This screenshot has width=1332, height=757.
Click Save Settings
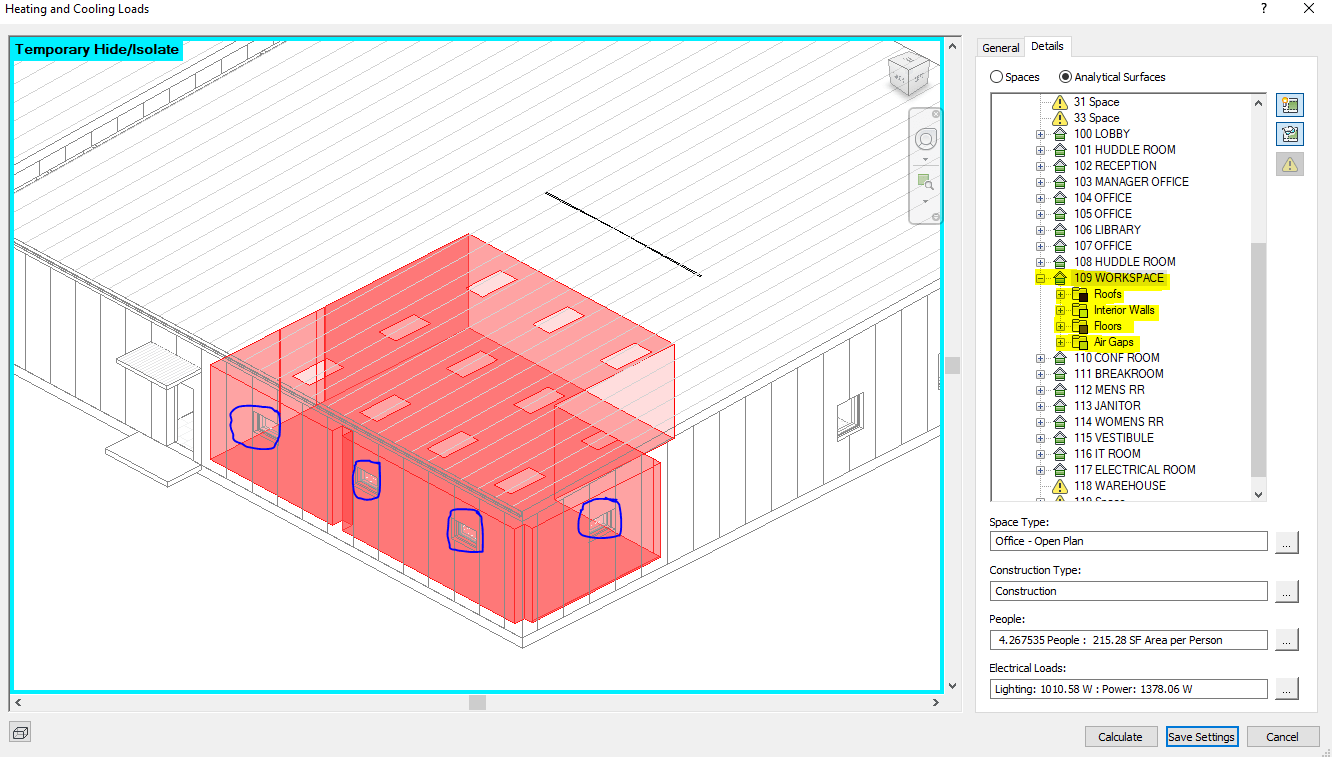point(1202,737)
